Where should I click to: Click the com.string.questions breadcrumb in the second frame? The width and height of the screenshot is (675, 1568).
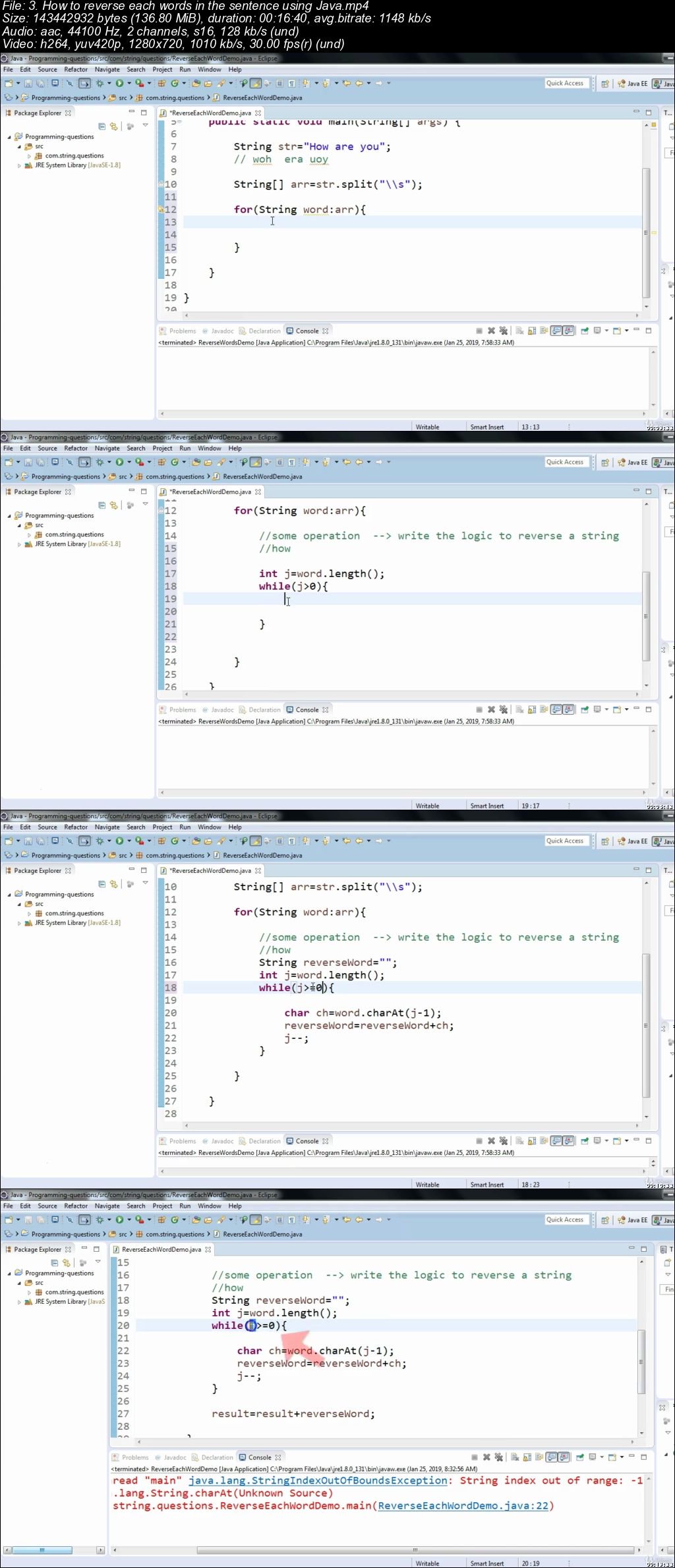pyautogui.click(x=170, y=476)
